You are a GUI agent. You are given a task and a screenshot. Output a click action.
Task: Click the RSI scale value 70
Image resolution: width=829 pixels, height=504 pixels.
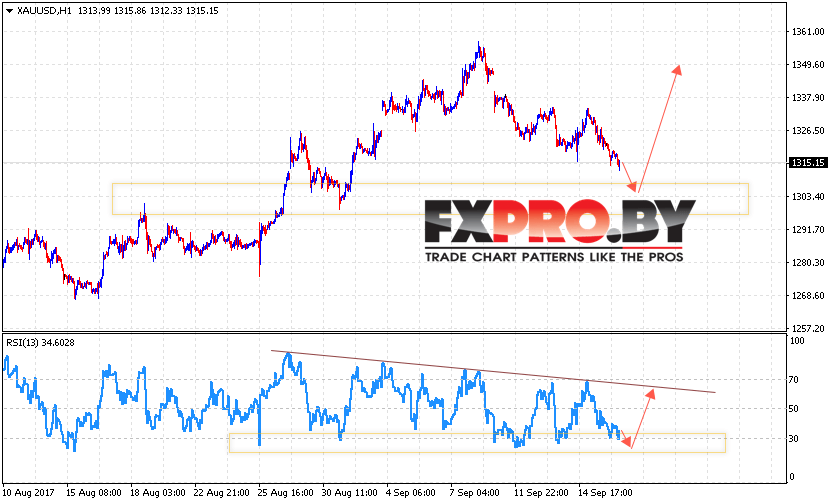(x=794, y=379)
